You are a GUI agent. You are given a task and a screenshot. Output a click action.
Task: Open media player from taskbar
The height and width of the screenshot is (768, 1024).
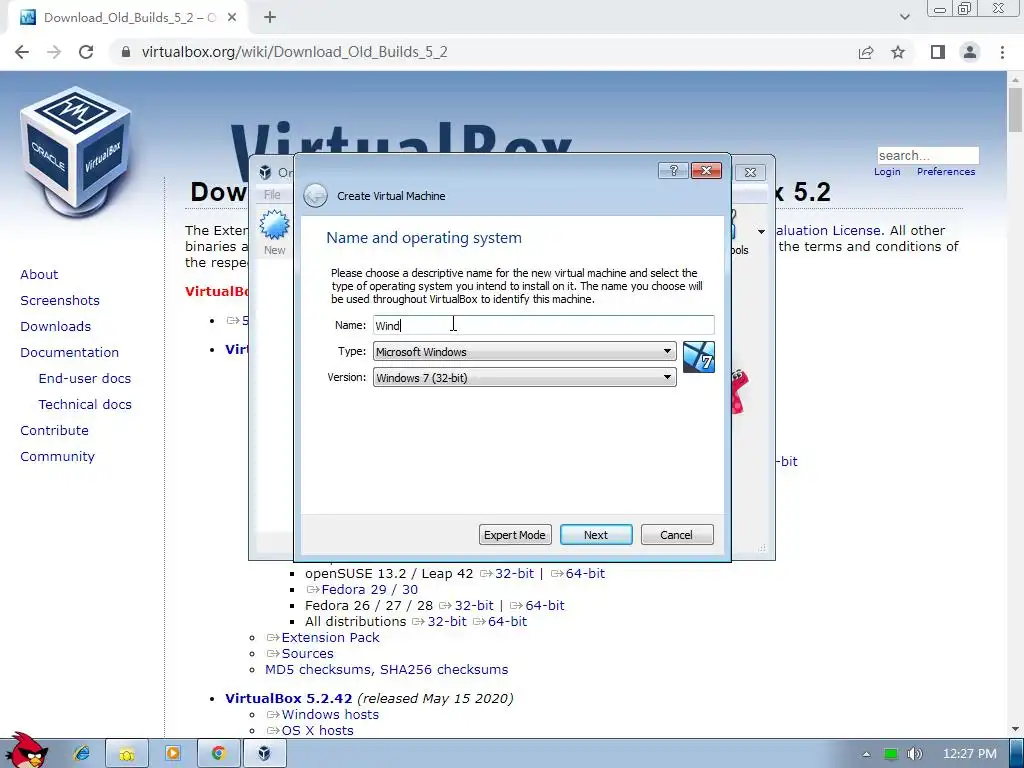172,754
